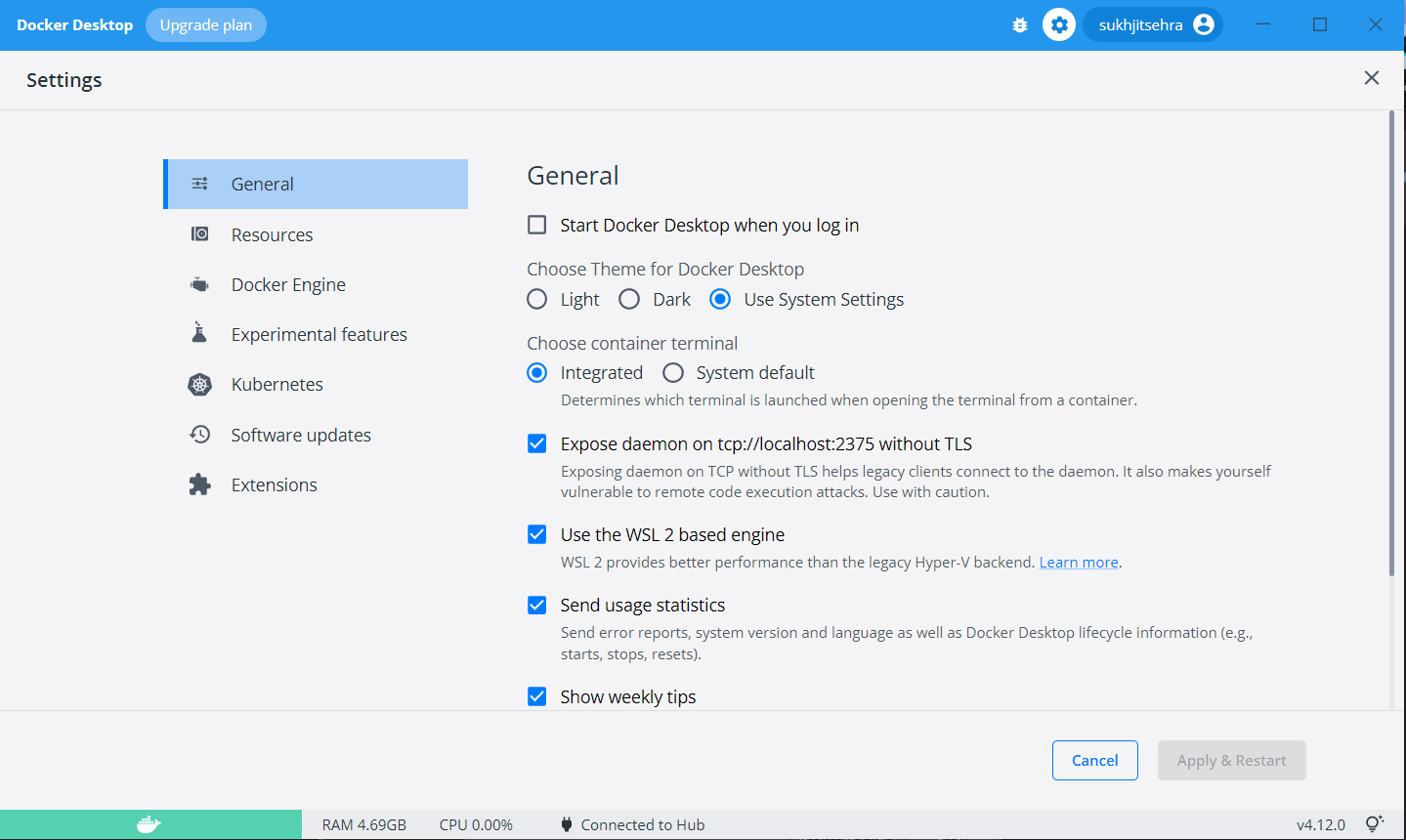Select the Kubernetes wheel icon in the sidebar
1406x840 pixels.
(x=199, y=384)
